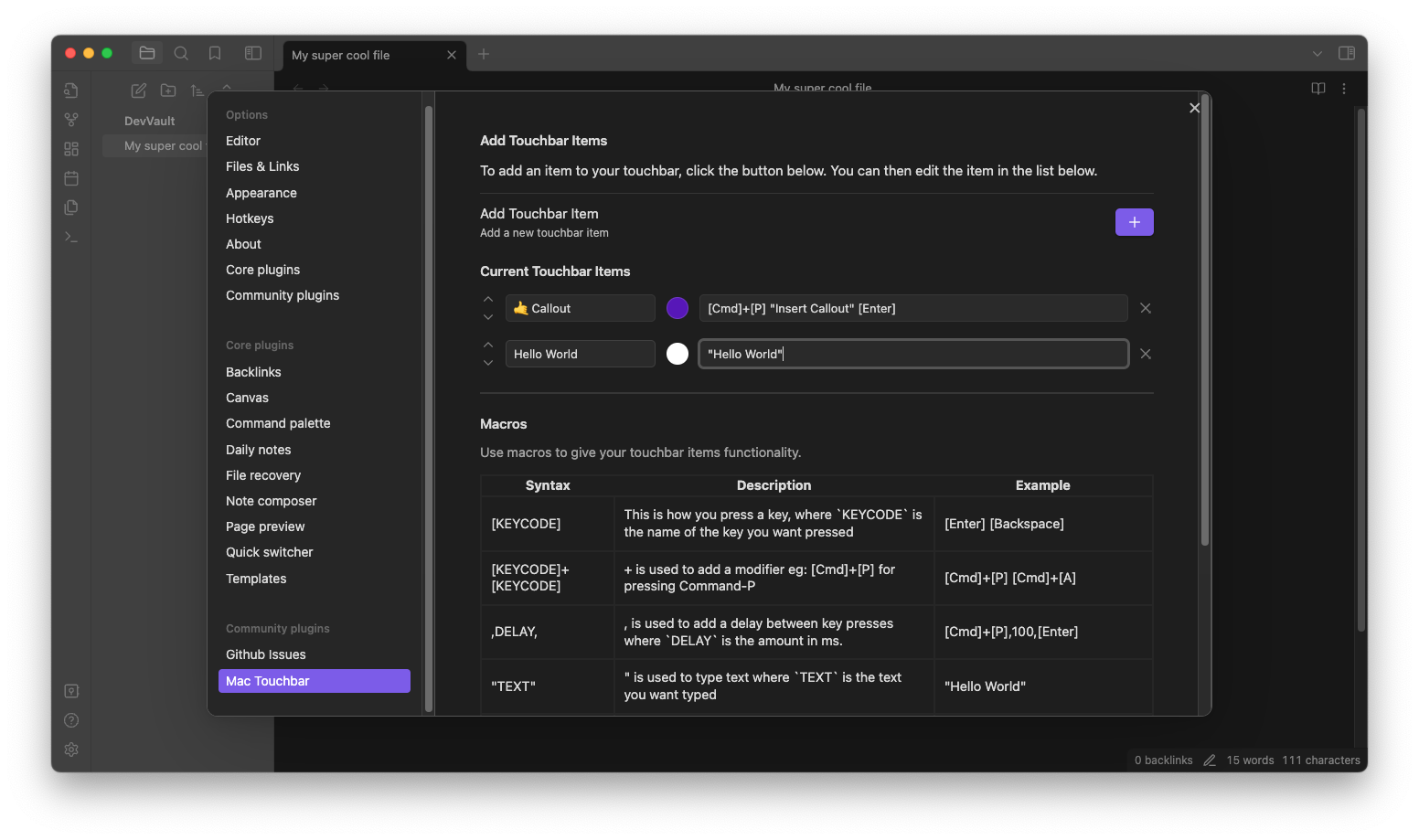1419x840 pixels.
Task: Open the purple color swatch for Callout
Action: click(x=677, y=308)
